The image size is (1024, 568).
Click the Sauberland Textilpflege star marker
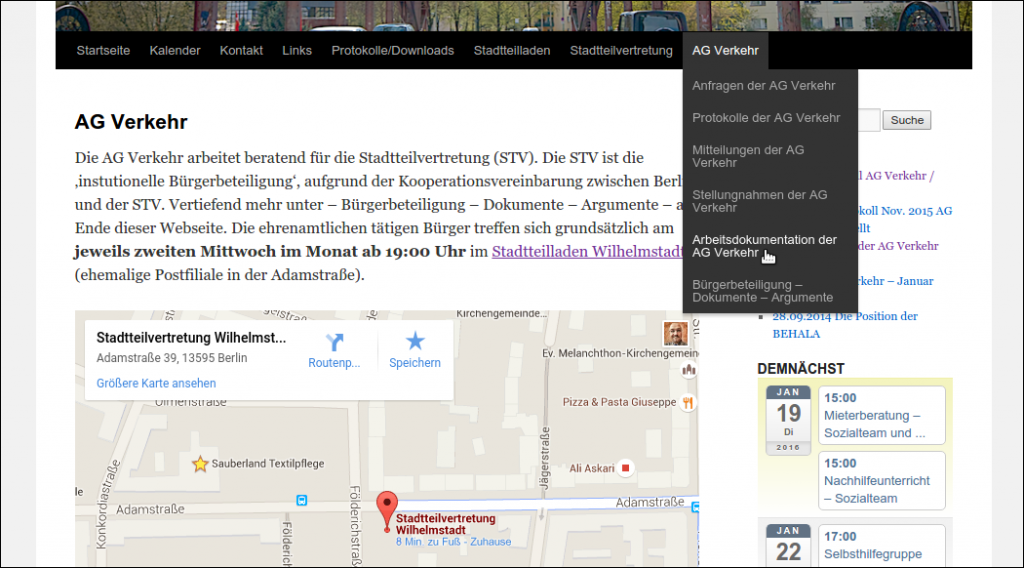coord(200,464)
